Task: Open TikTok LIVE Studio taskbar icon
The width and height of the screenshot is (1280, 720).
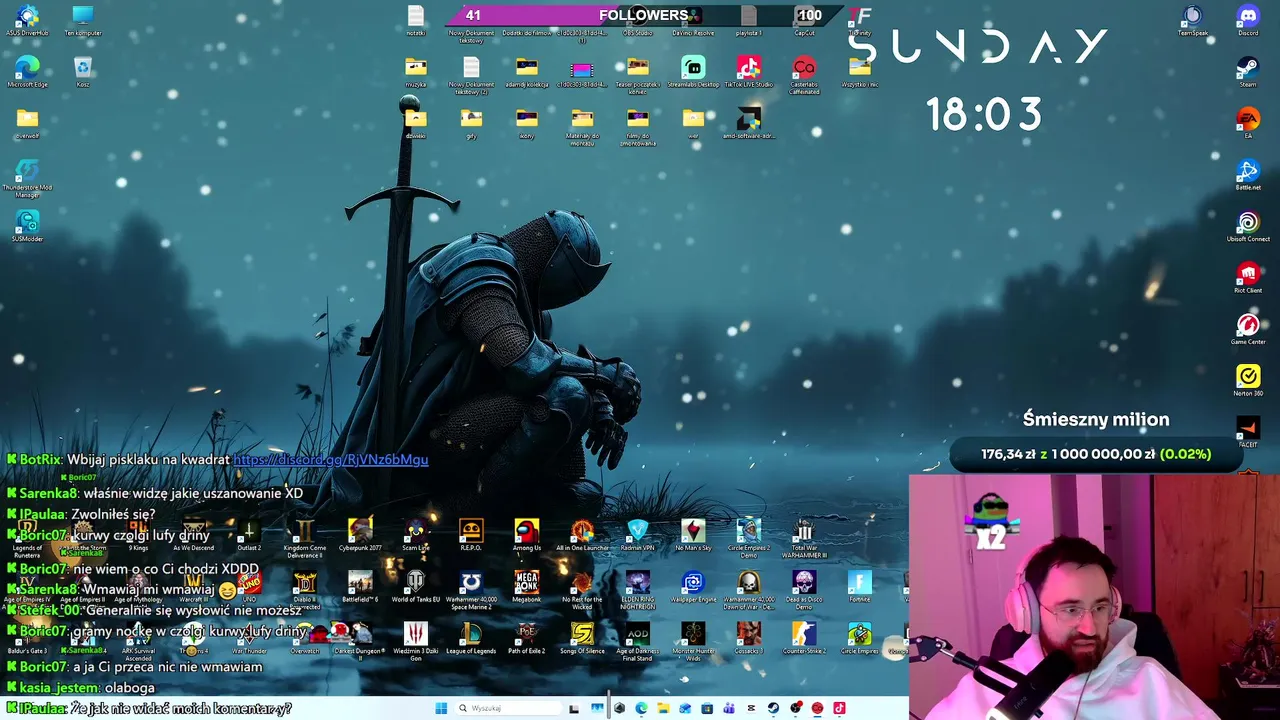Action: coord(839,708)
